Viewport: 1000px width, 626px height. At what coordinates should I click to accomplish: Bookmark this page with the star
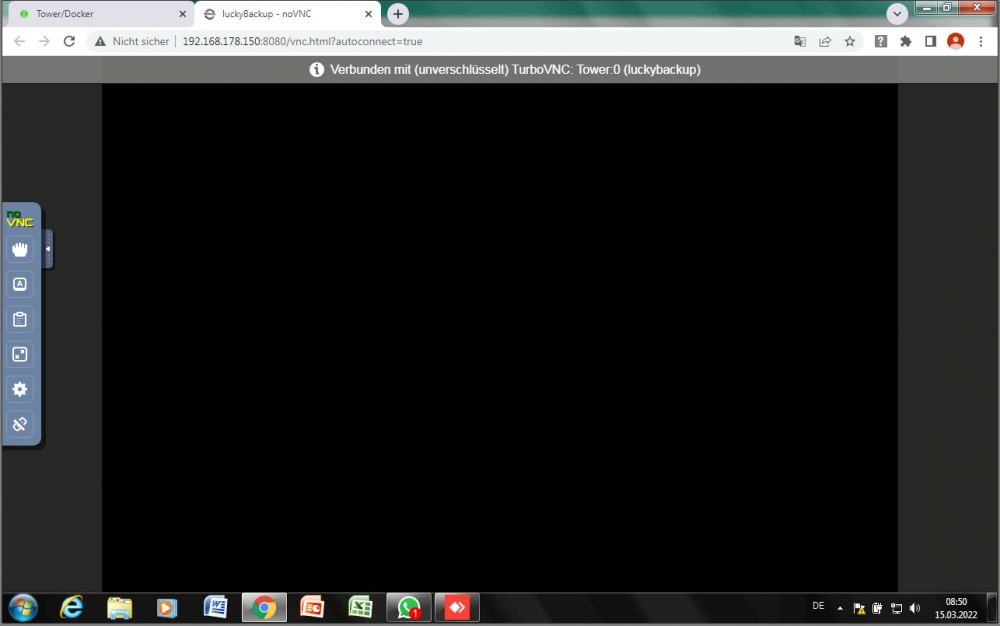point(849,41)
